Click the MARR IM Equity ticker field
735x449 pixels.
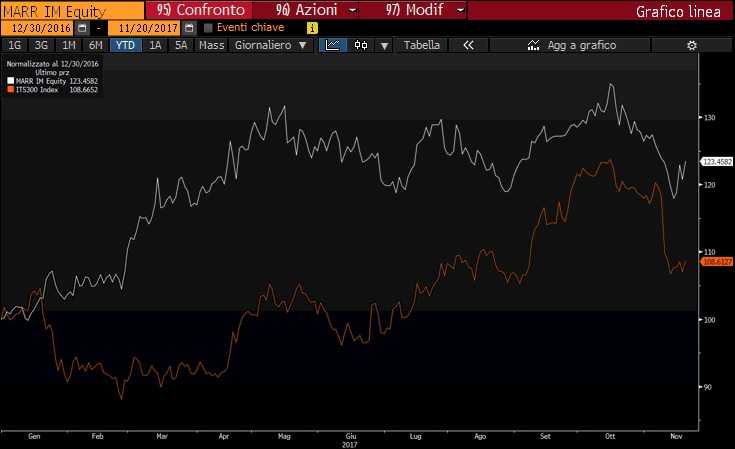tap(72, 11)
